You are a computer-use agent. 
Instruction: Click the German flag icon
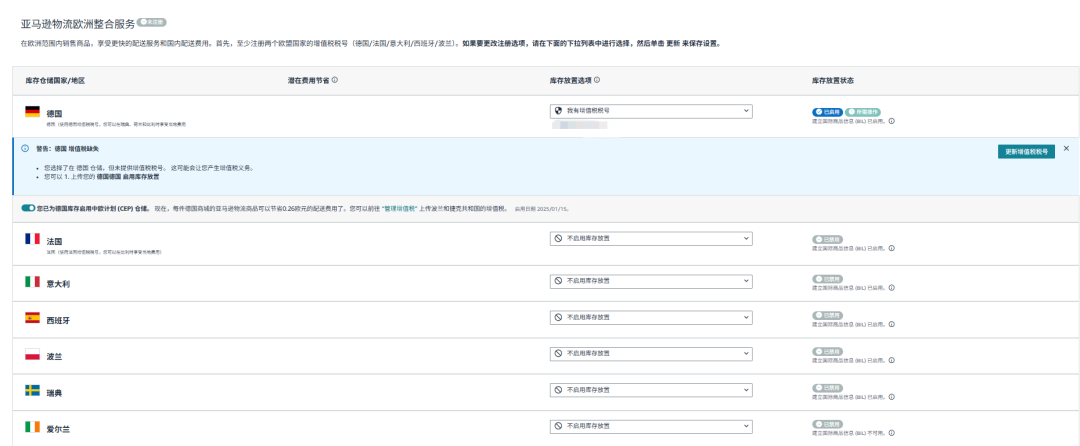(x=32, y=112)
